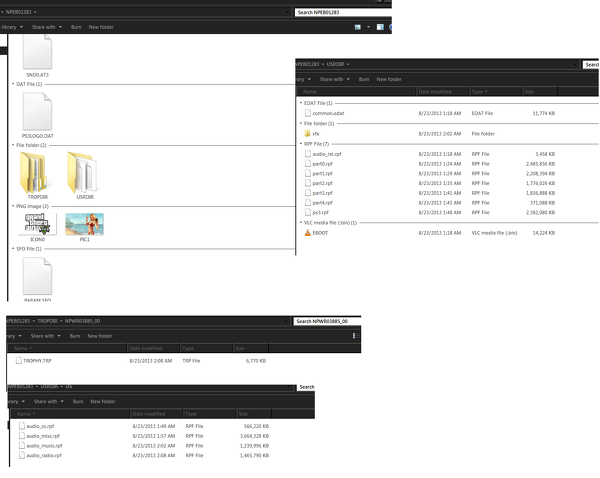Viewport: 600px width, 478px height.
Task: Open Share with dropdown in USRDIR window
Action: coord(334,78)
